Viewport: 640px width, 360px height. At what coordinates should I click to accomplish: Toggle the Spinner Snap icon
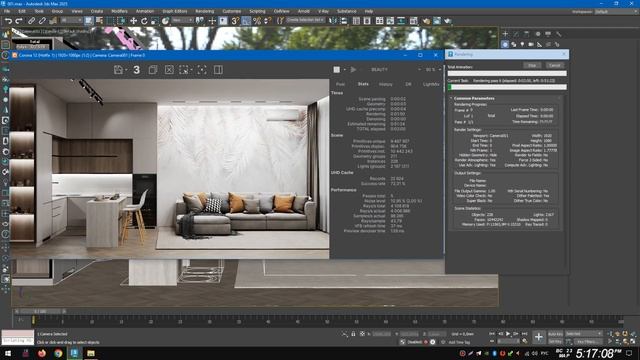coord(267,21)
